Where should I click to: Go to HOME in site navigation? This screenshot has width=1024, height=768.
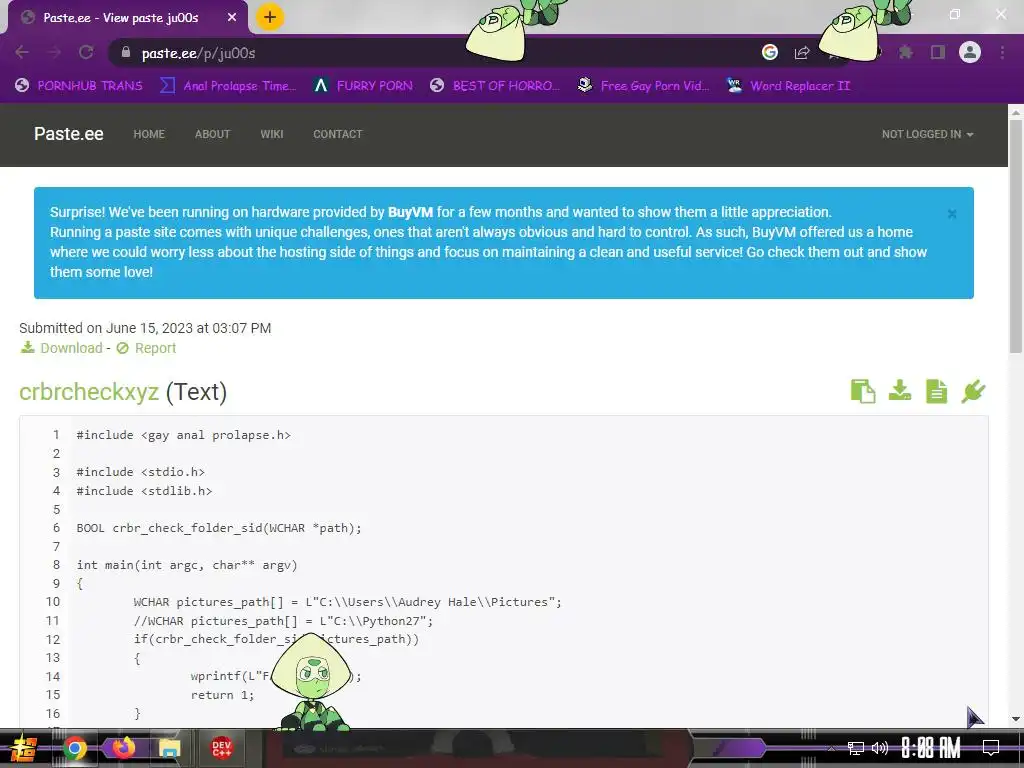149,134
